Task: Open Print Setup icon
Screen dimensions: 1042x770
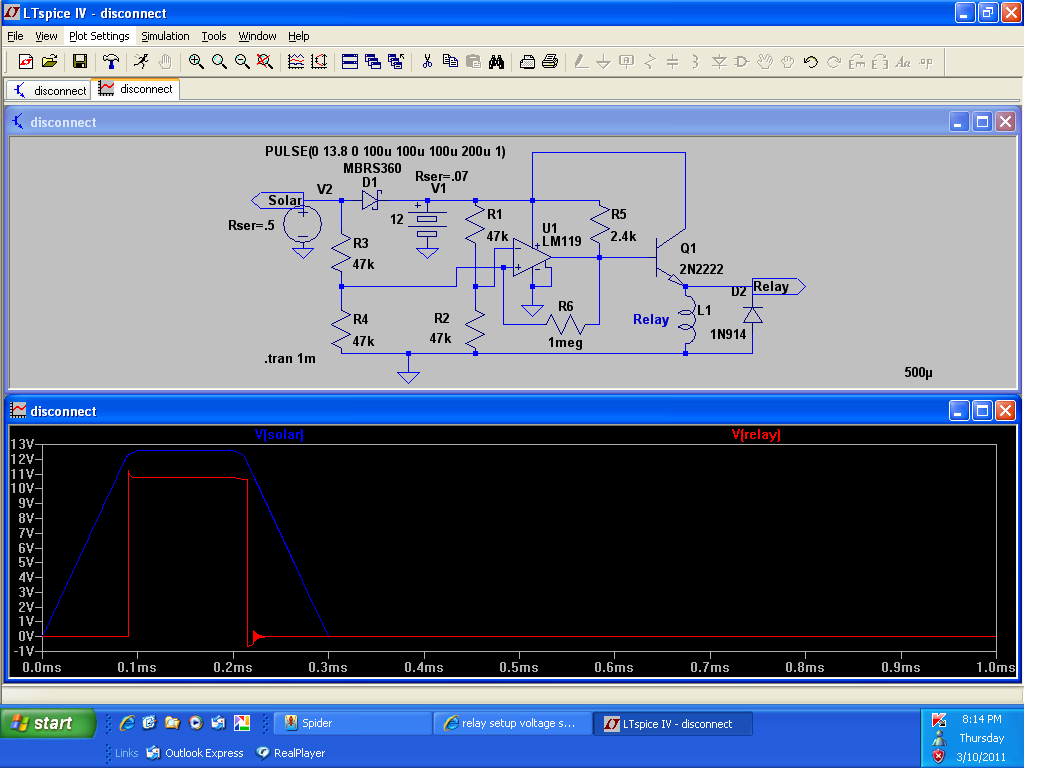Action: (x=527, y=62)
